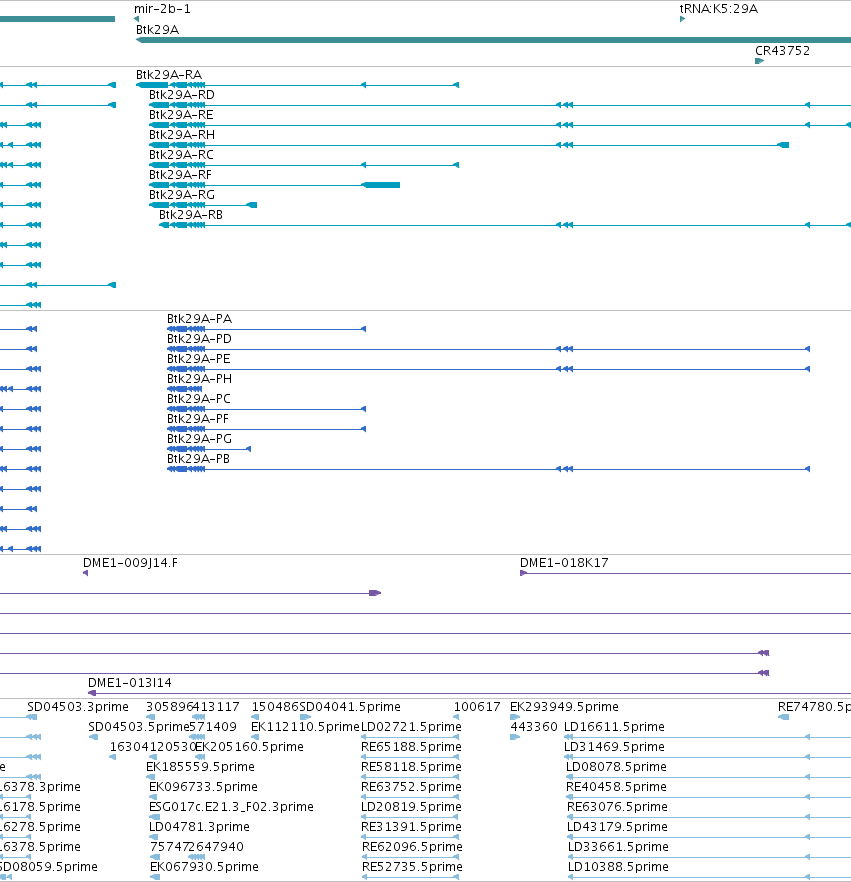The height and width of the screenshot is (882, 851).
Task: Select the LD43179.5prime EST label
Action: pos(618,827)
